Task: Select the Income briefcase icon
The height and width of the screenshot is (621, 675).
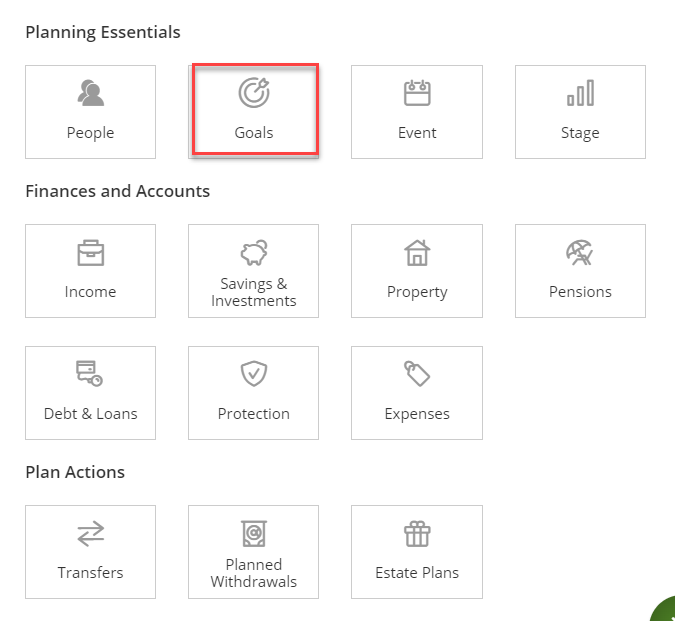Action: (90, 253)
